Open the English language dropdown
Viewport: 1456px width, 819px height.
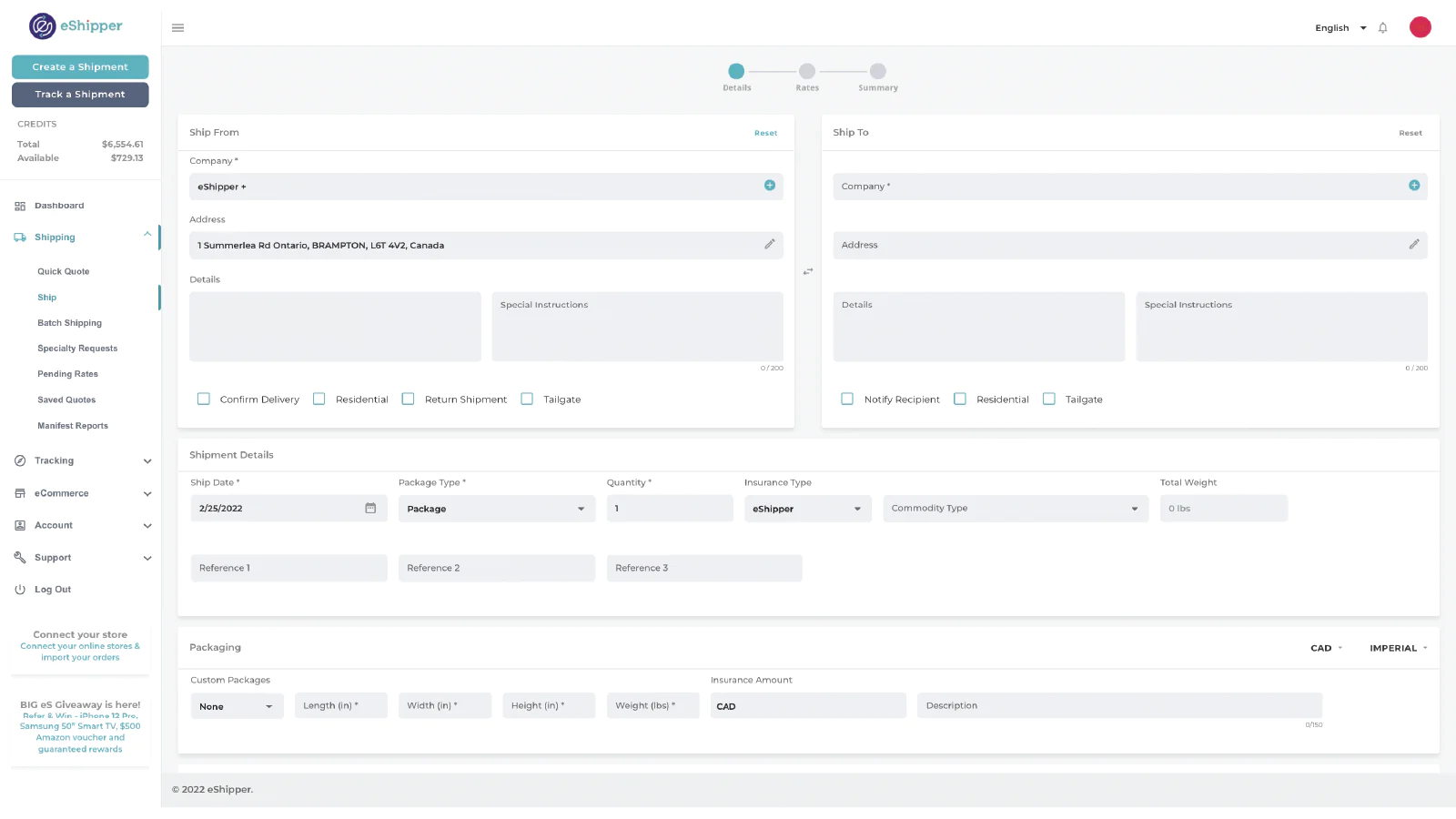[1340, 28]
